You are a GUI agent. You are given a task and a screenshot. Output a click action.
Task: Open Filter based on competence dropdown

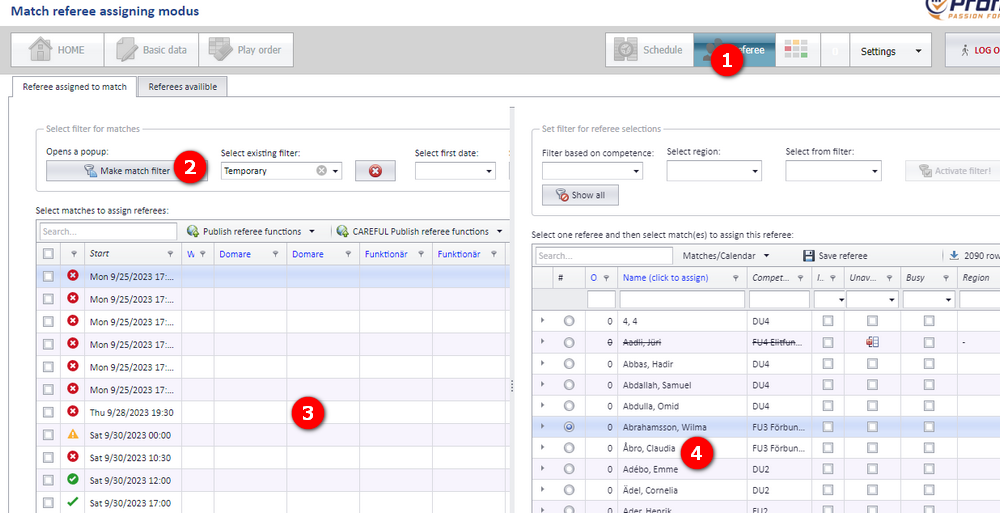[636, 171]
